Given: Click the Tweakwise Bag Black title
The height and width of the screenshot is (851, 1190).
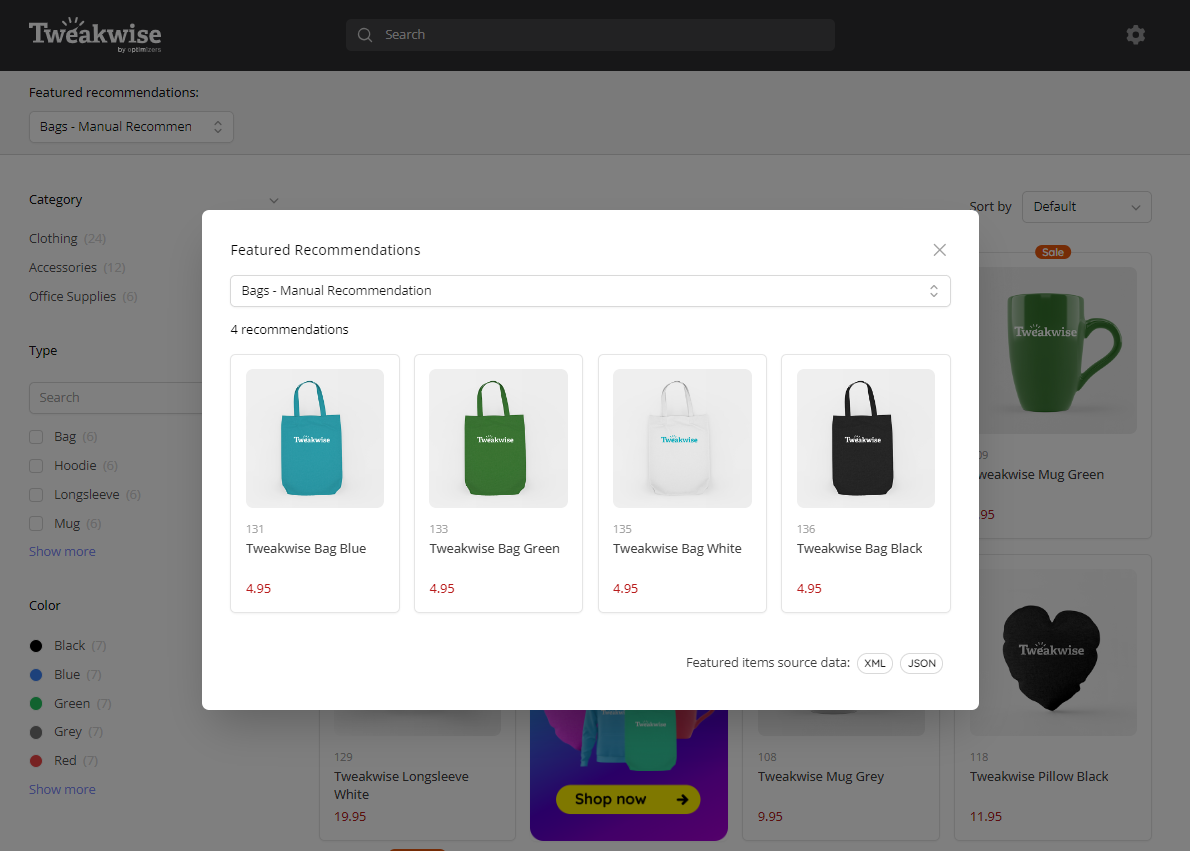Looking at the screenshot, I should point(860,549).
